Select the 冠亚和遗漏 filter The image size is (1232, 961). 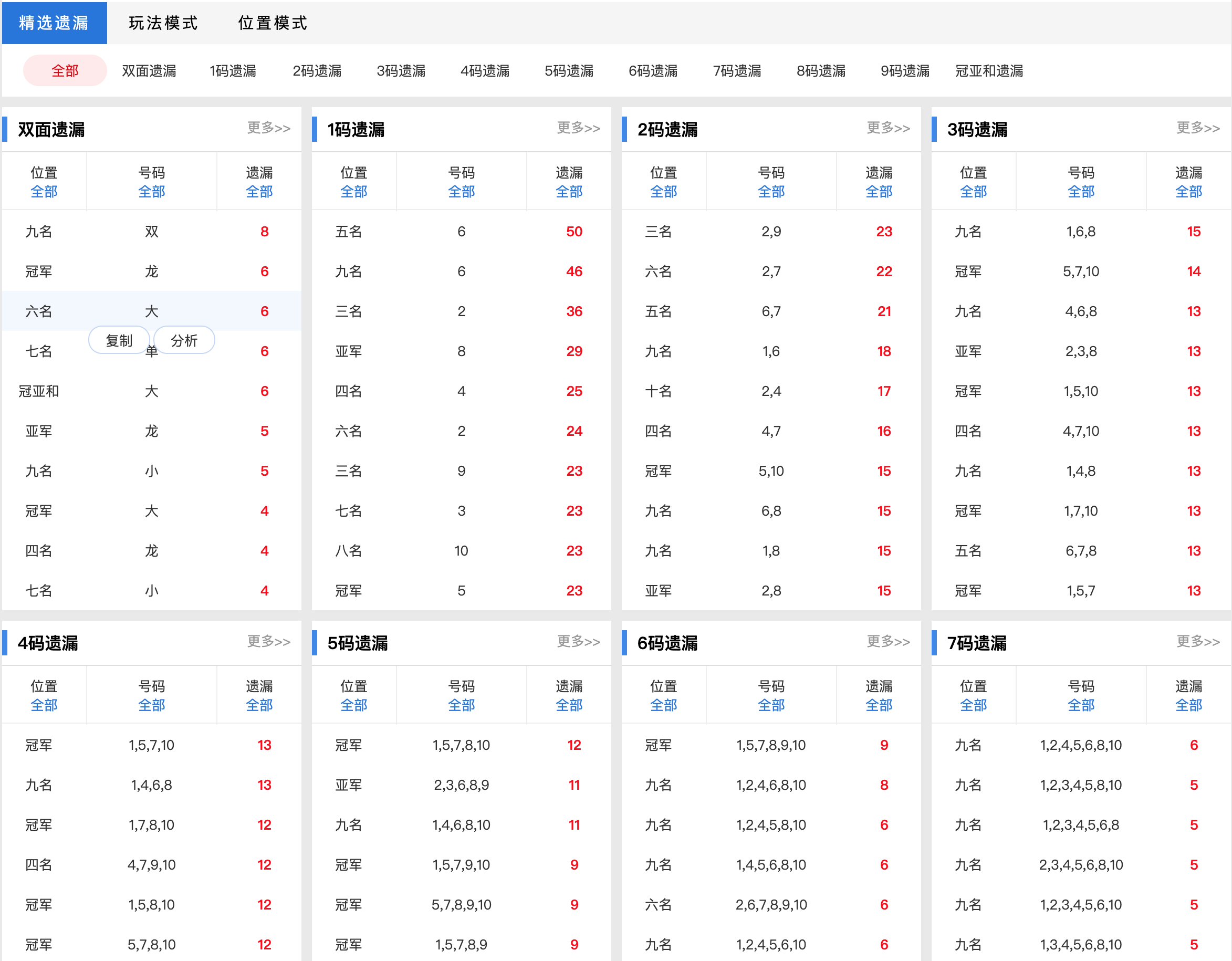[988, 70]
